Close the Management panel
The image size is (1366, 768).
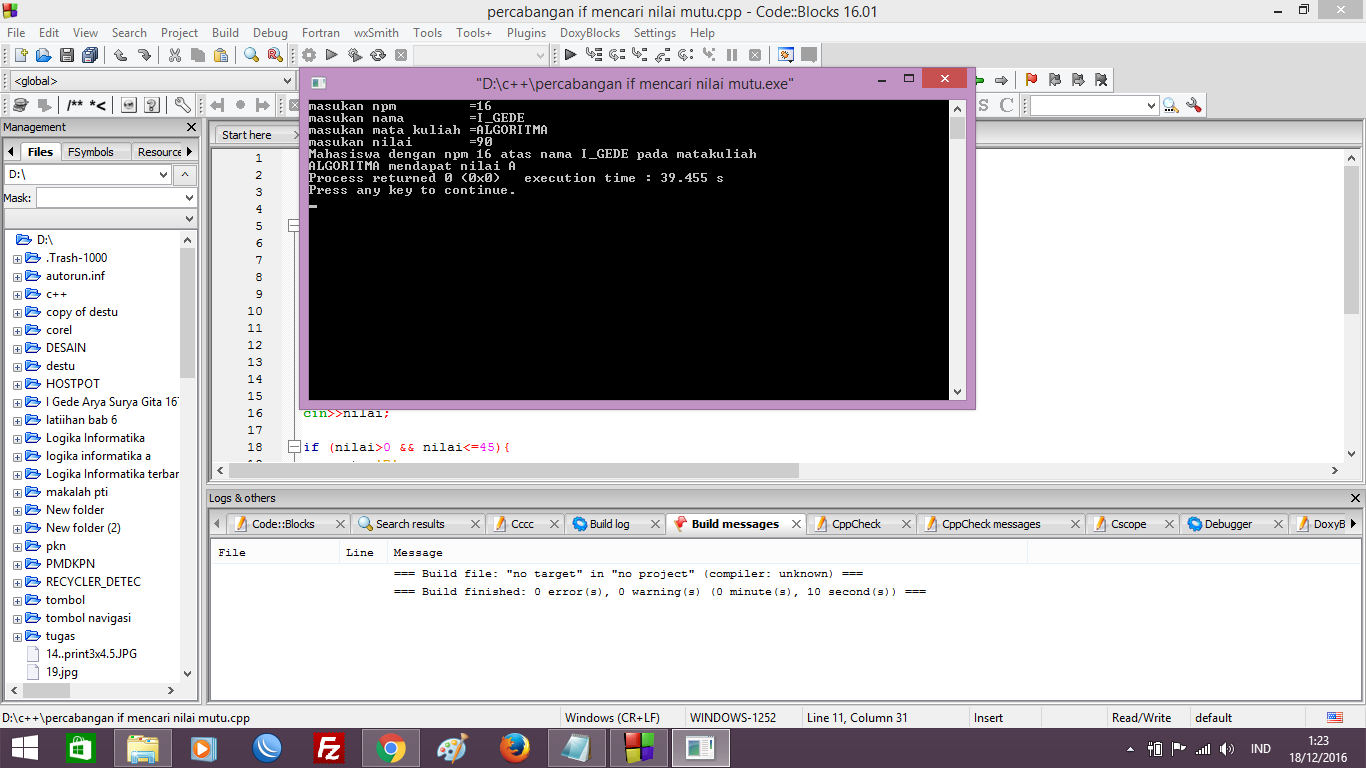pyautogui.click(x=192, y=127)
